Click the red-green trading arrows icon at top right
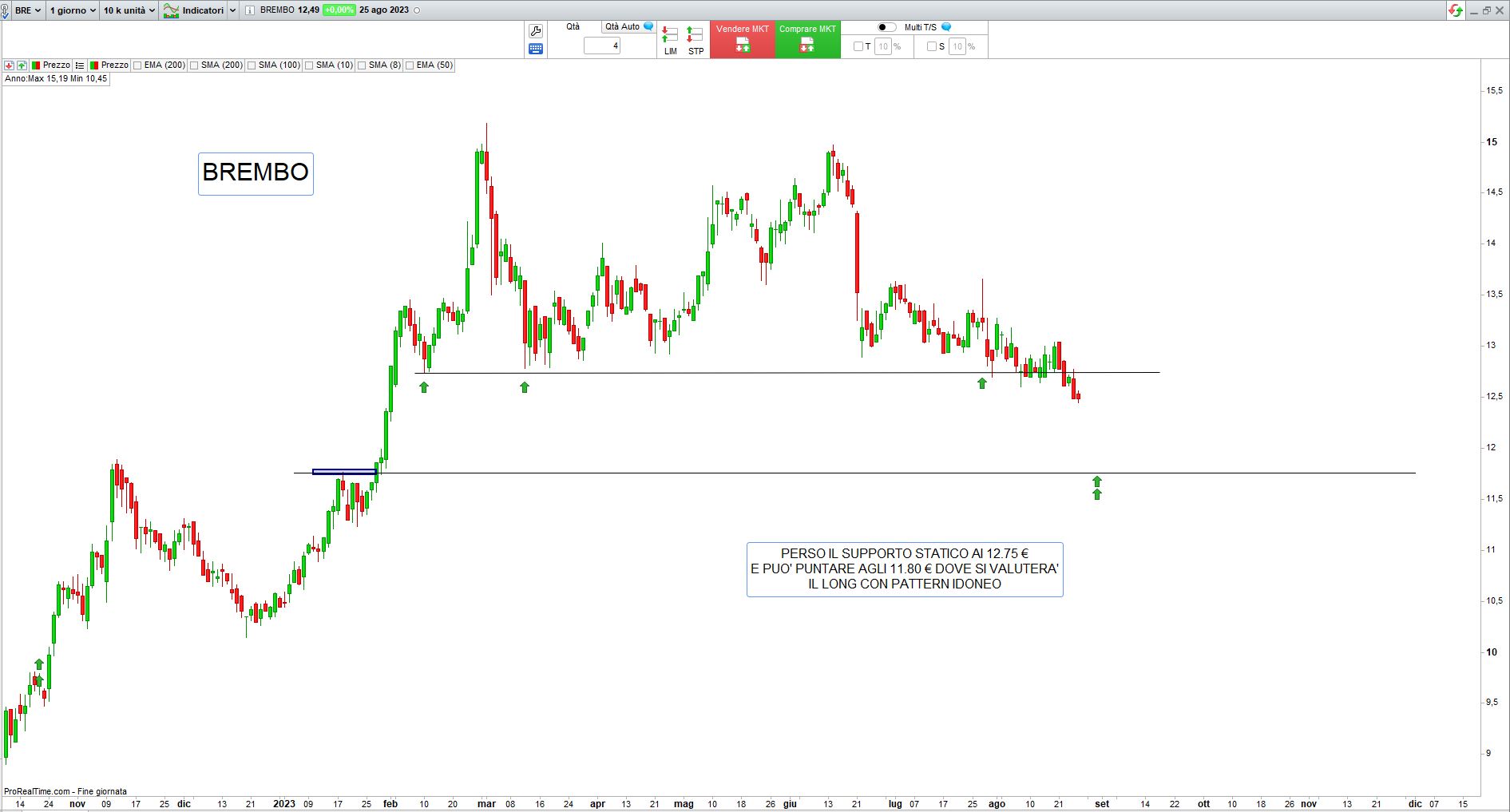Image resolution: width=1510 pixels, height=812 pixels. coord(1456,10)
